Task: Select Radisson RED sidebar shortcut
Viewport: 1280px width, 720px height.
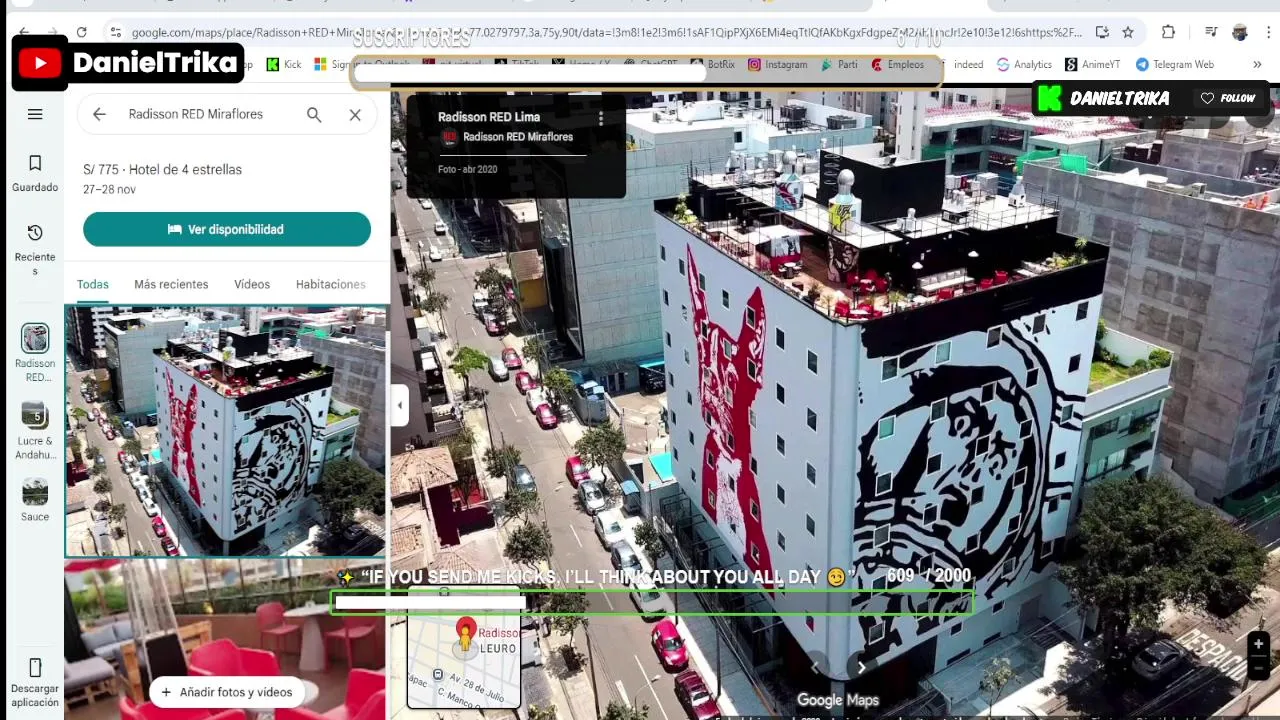Action: click(x=35, y=353)
